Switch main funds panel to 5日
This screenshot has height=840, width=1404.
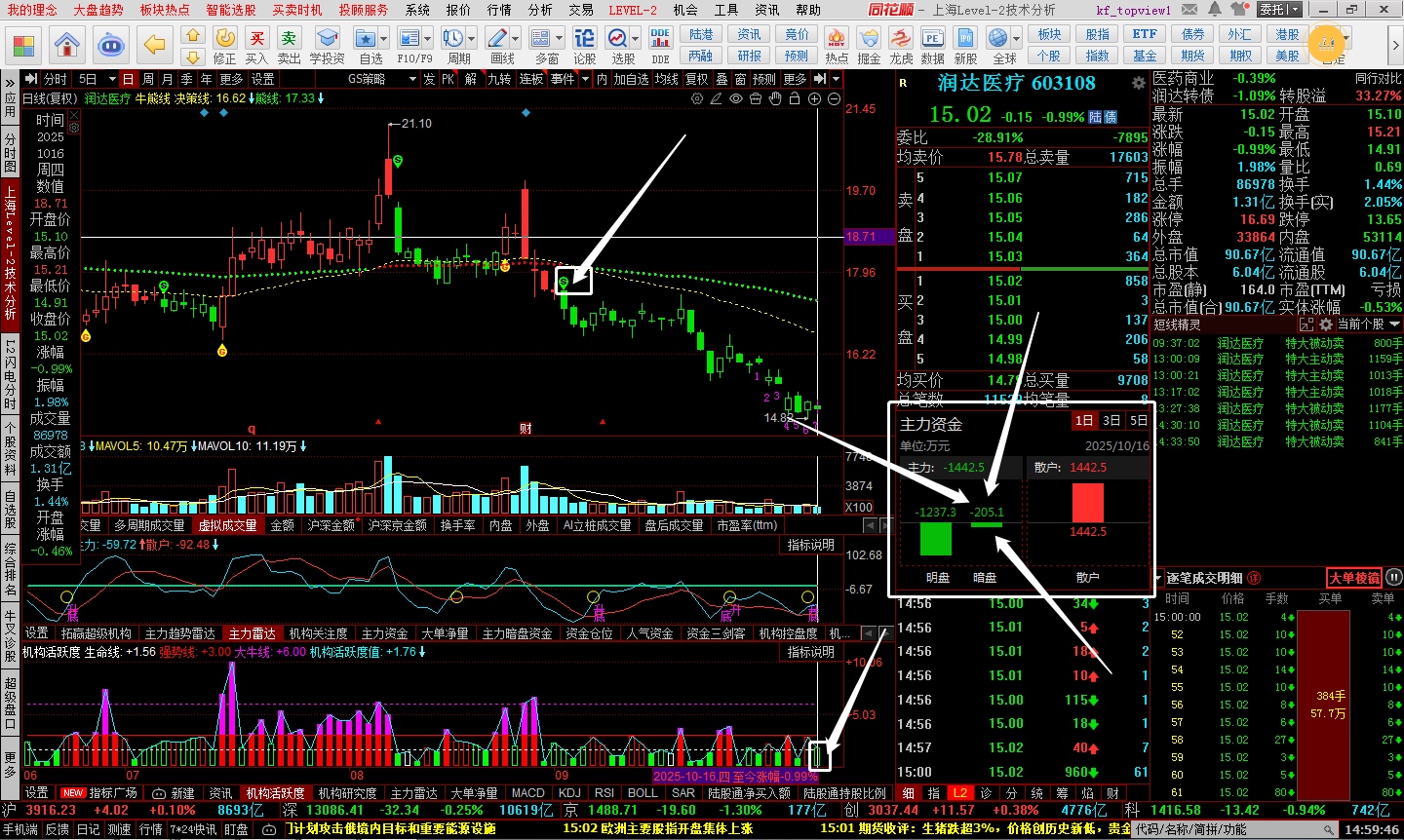(x=1138, y=421)
